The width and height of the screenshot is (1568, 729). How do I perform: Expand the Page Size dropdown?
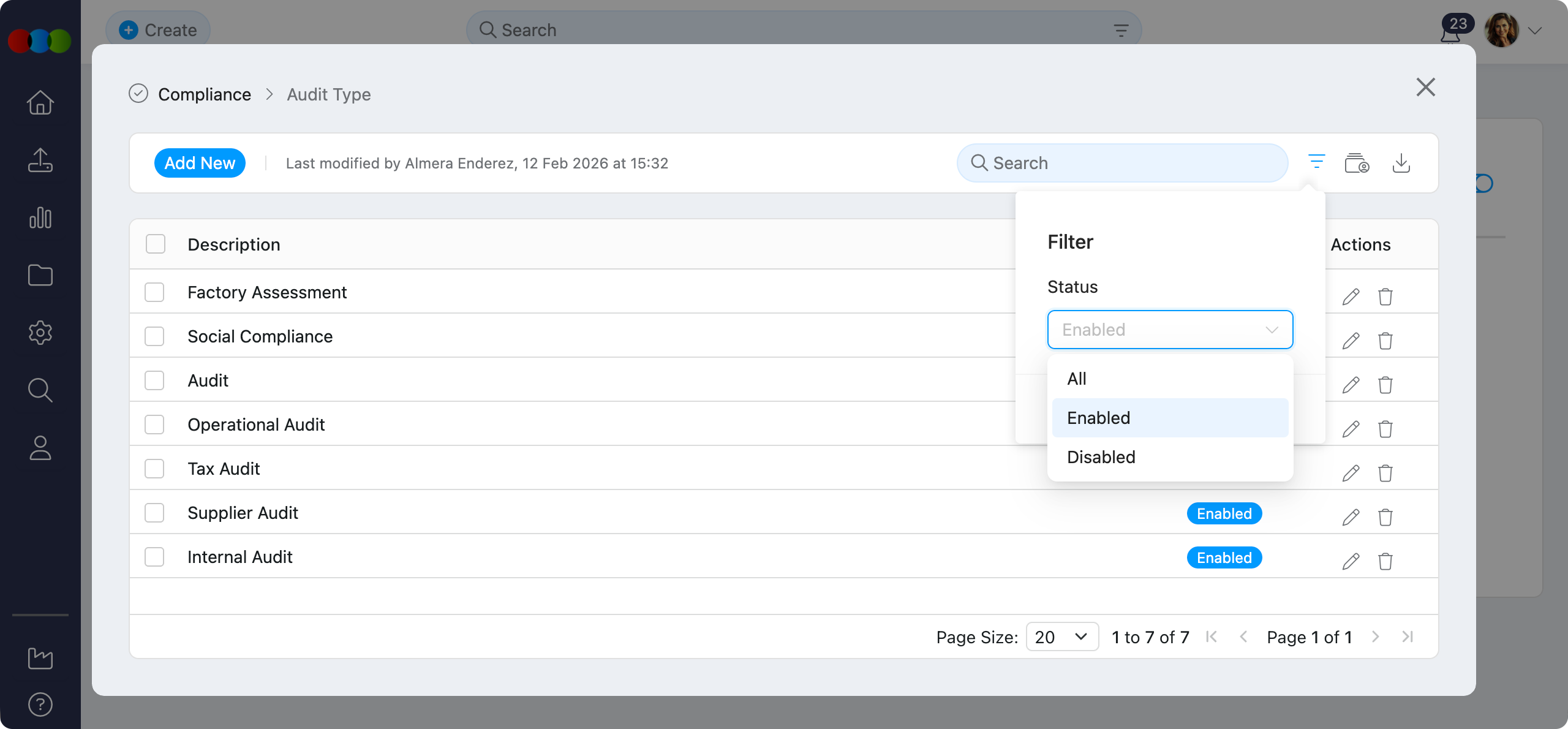pyautogui.click(x=1062, y=636)
